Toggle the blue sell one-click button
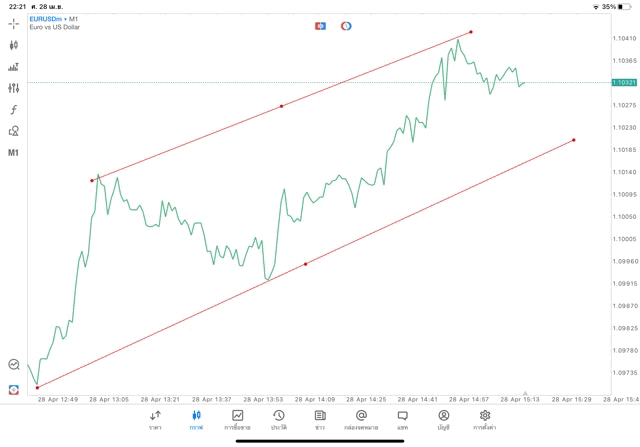 321,26
